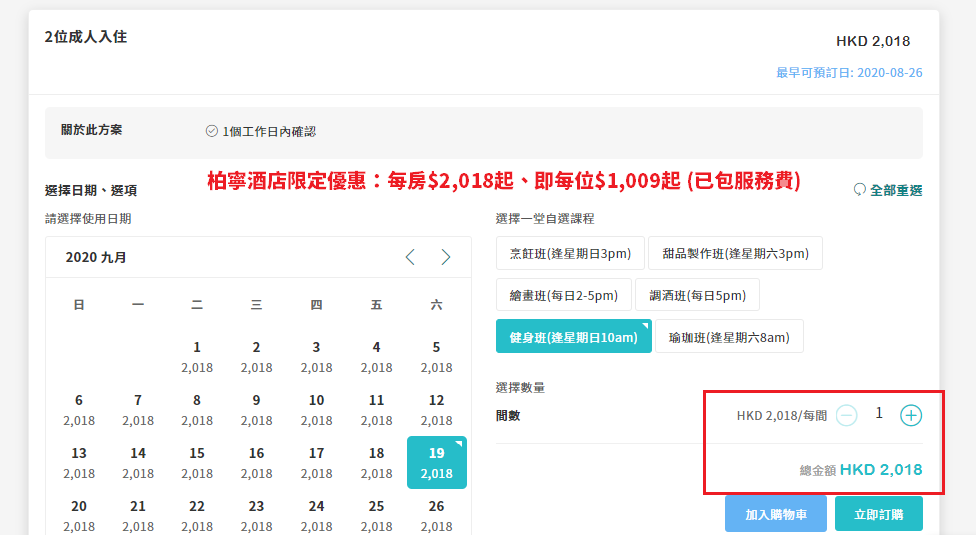Pick September 26 on the calendar

[436, 515]
